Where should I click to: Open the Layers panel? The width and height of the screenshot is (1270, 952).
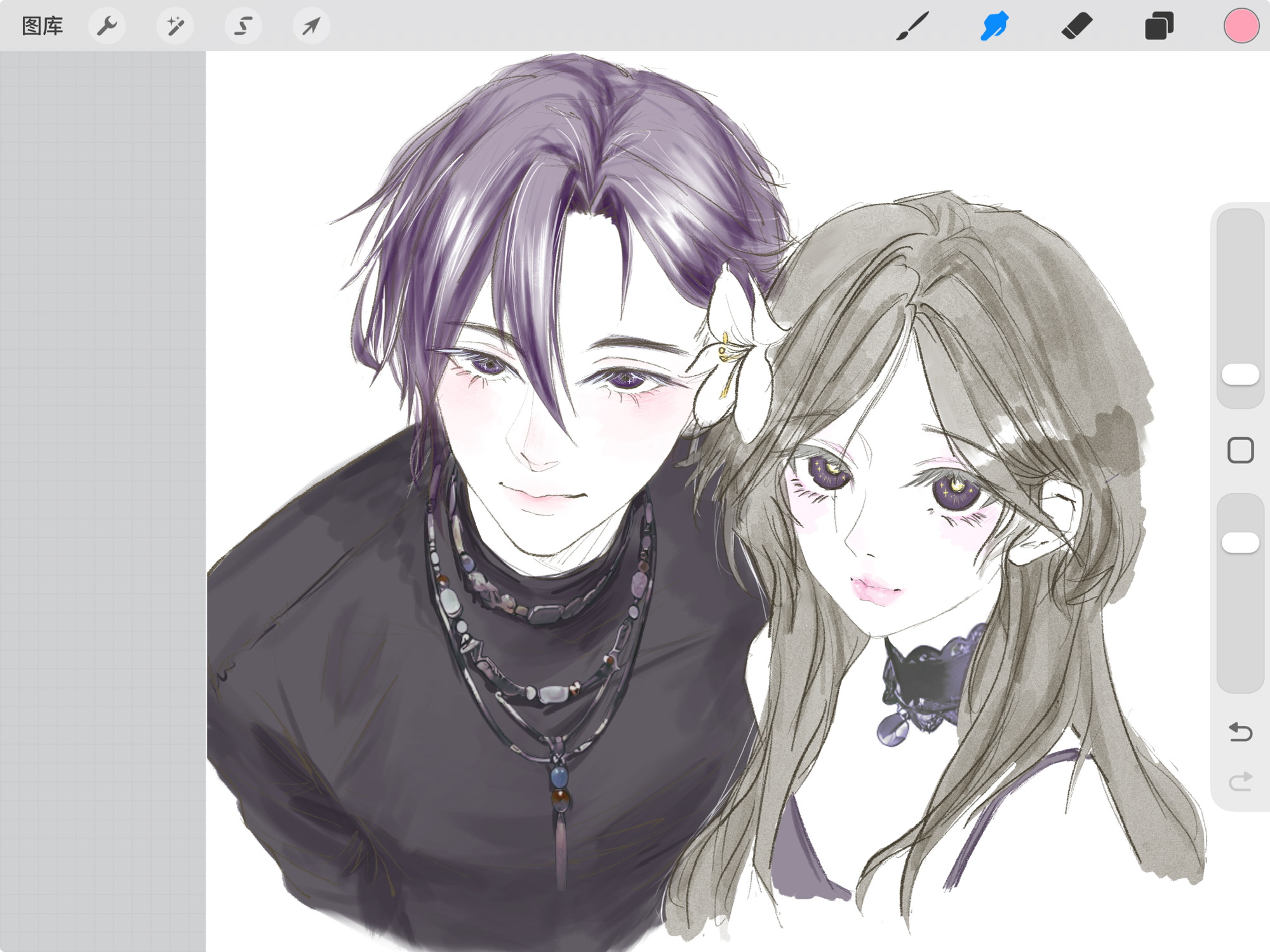tap(1159, 26)
